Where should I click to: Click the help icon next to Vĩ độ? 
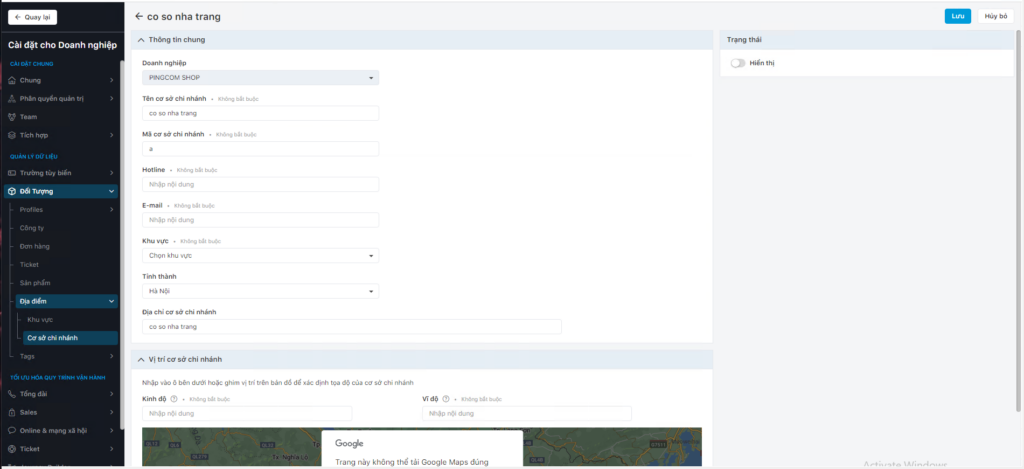[x=445, y=398]
